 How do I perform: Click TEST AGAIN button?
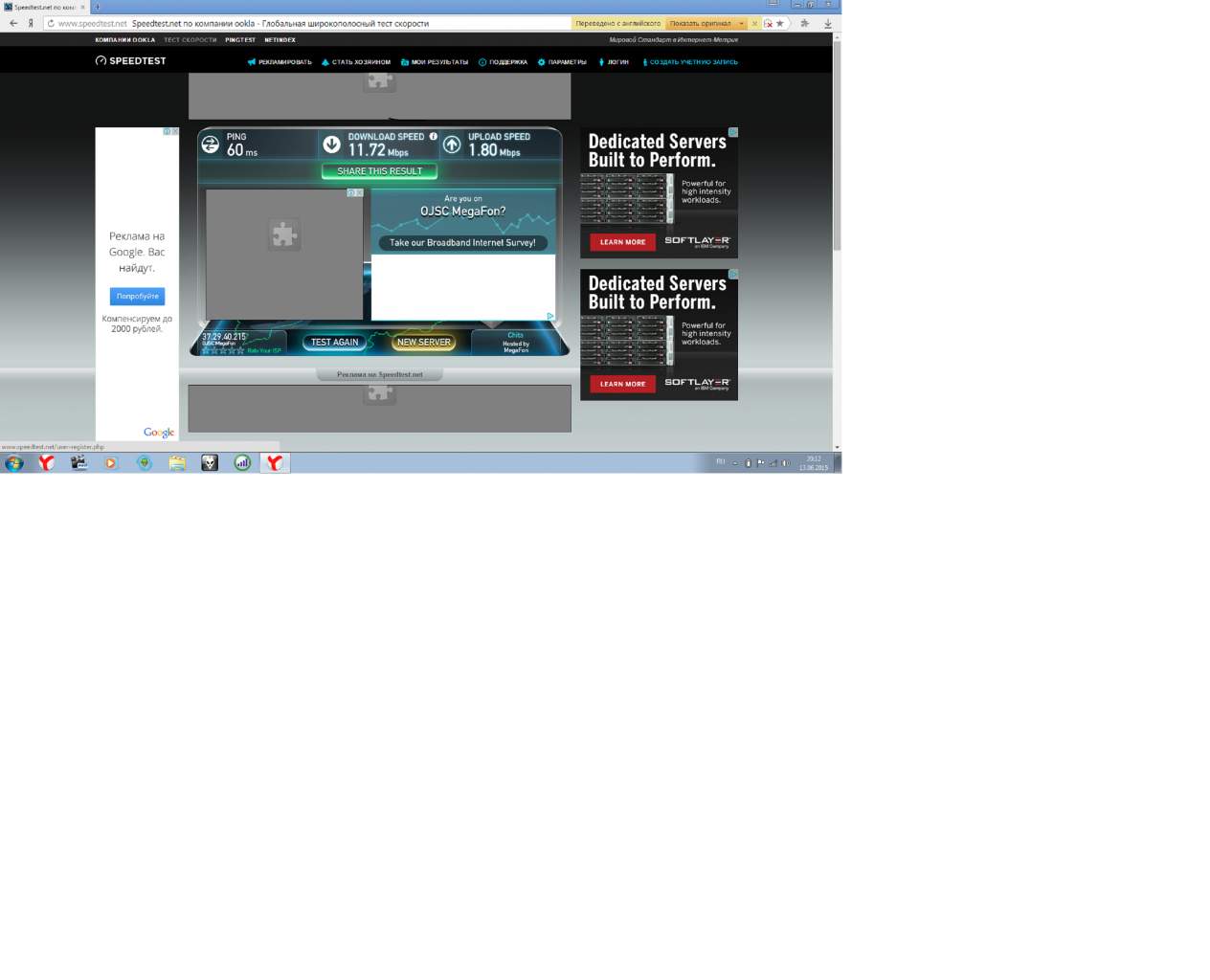point(334,342)
